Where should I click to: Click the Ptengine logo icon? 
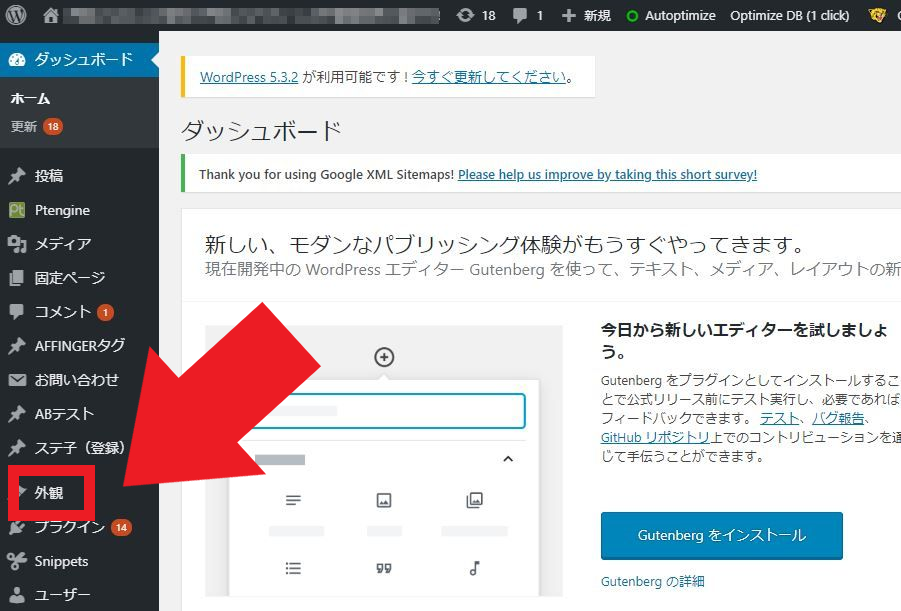click(17, 210)
